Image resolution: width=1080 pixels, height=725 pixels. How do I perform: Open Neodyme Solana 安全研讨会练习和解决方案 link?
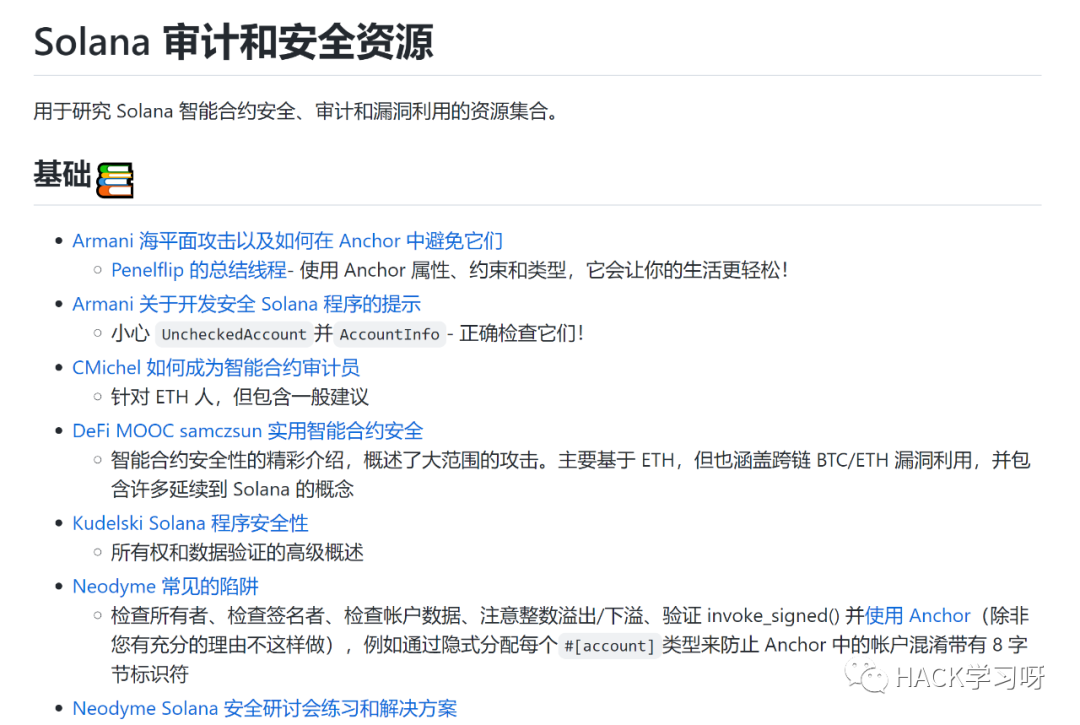tap(264, 708)
